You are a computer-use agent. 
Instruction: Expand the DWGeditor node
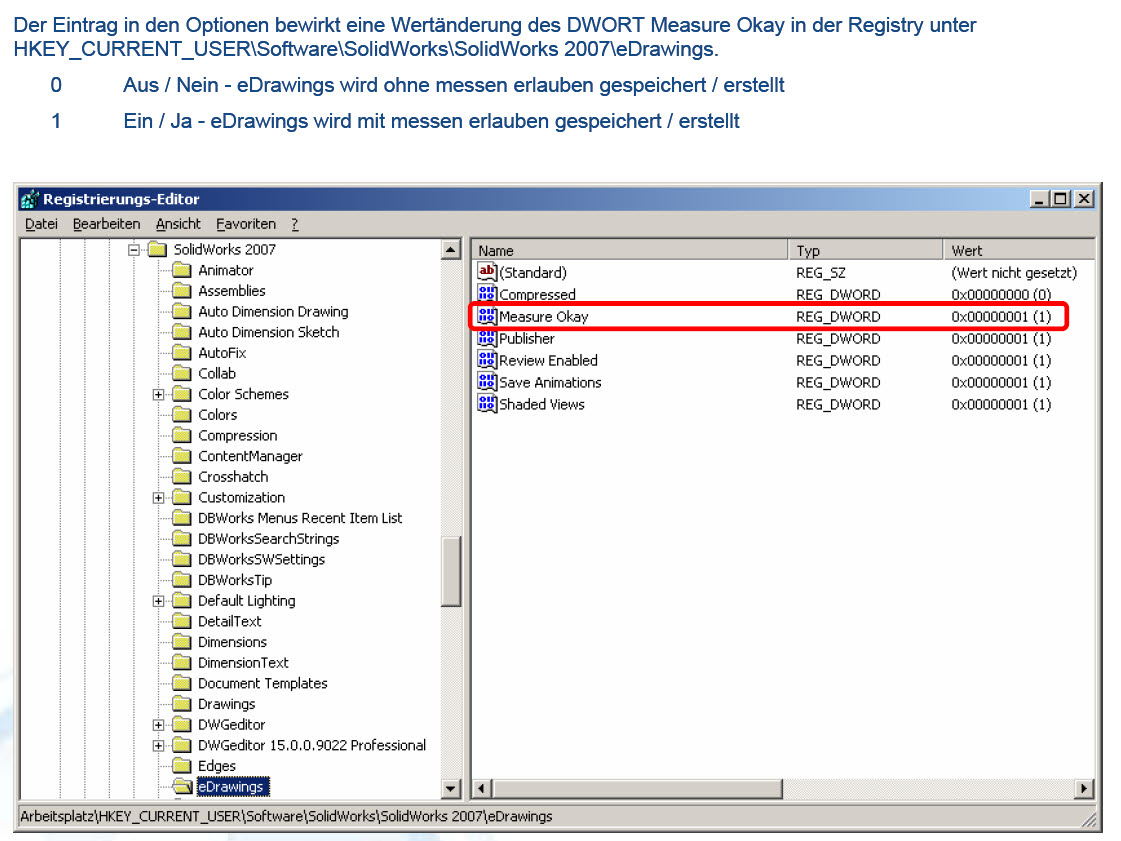pyautogui.click(x=158, y=725)
